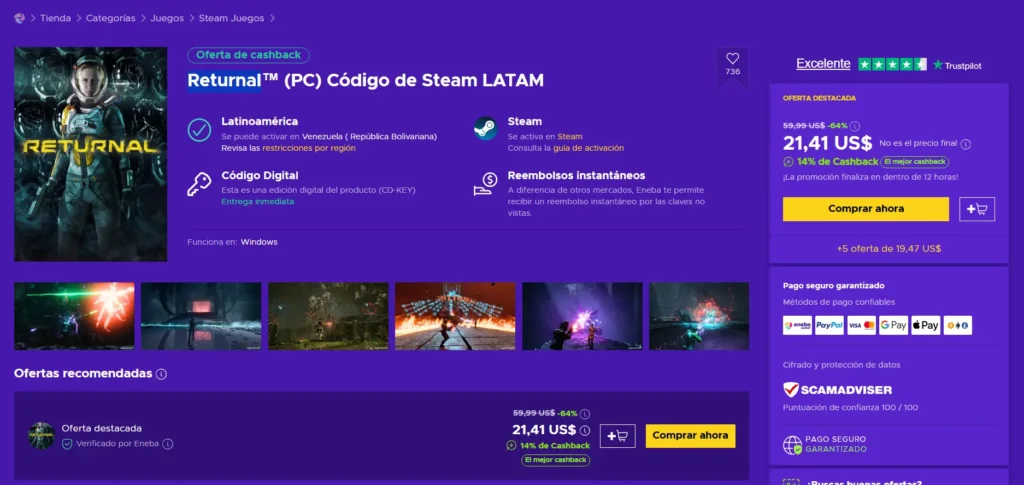Screen dimensions: 1024x485
Task: Open info icon beside Verificado por Eneba
Action: click(168, 444)
